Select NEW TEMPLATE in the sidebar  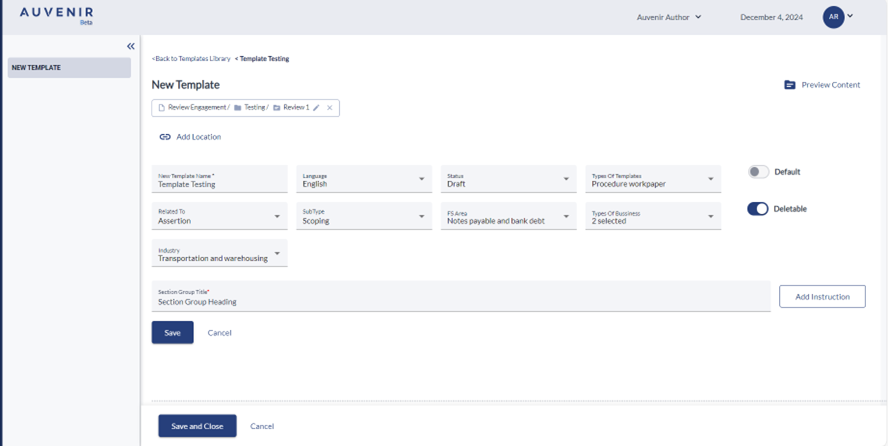[68, 68]
